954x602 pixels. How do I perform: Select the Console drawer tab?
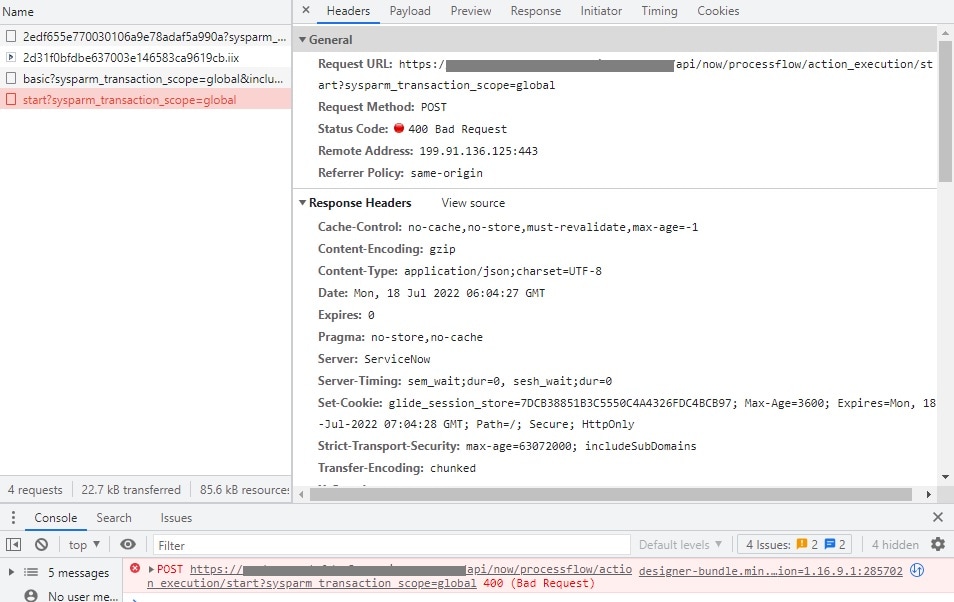click(x=55, y=518)
